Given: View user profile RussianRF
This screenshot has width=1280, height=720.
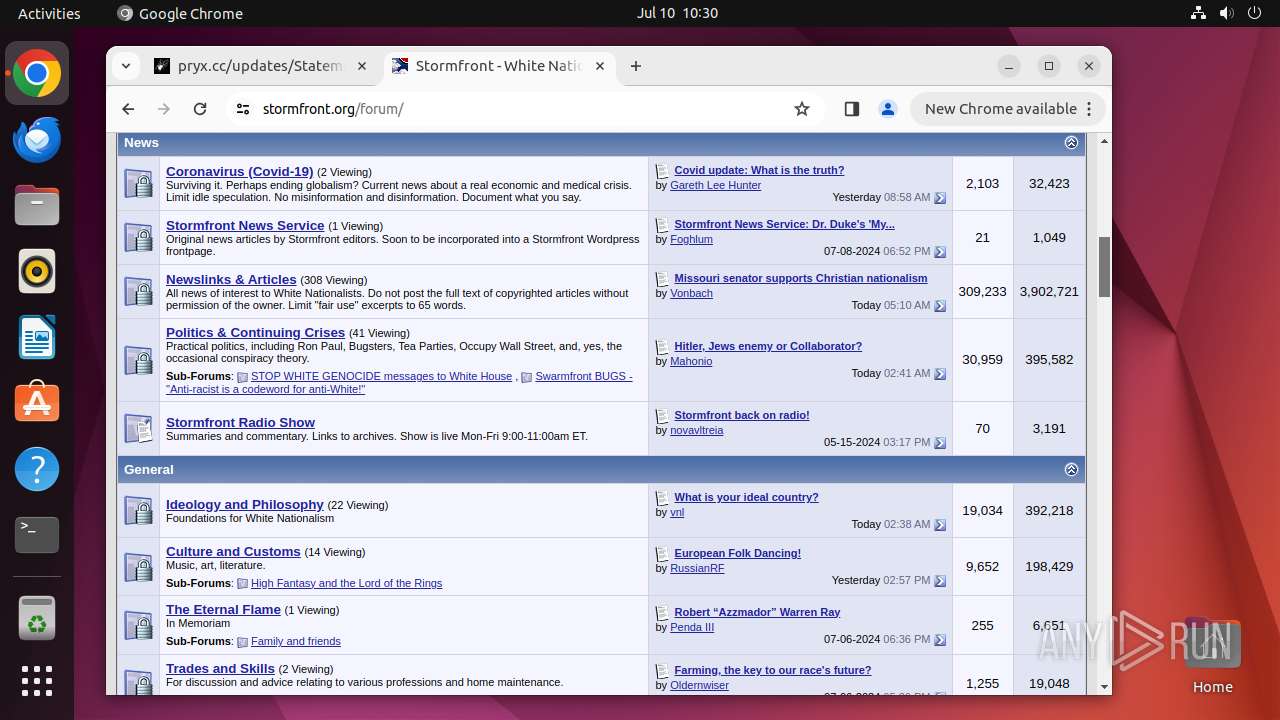Looking at the screenshot, I should click(x=697, y=568).
